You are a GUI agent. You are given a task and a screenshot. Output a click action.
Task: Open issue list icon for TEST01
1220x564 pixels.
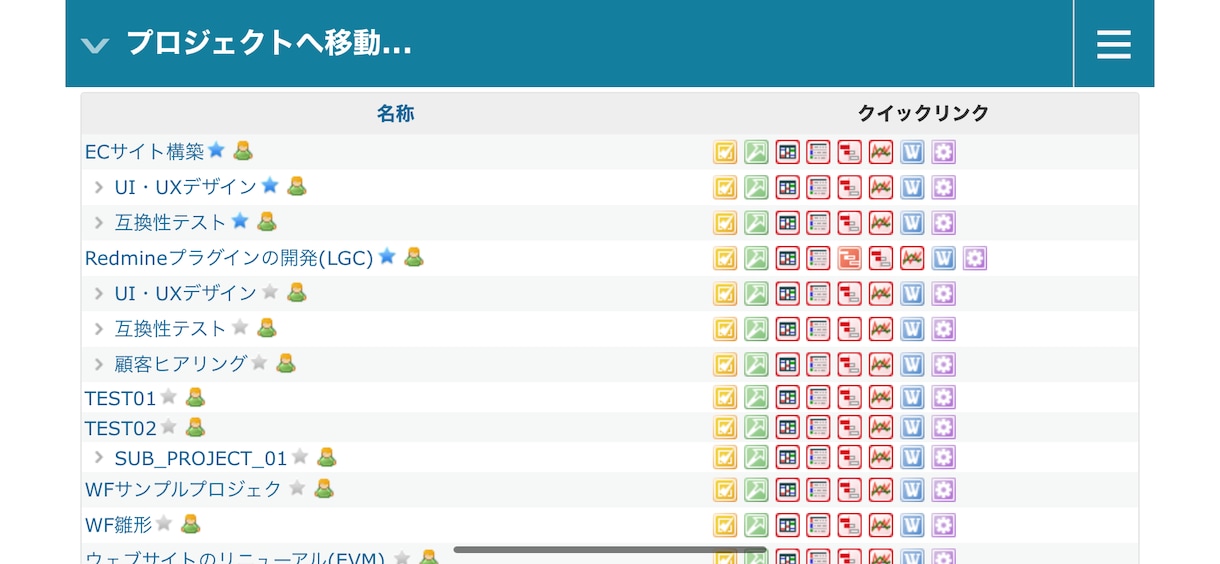(x=818, y=398)
